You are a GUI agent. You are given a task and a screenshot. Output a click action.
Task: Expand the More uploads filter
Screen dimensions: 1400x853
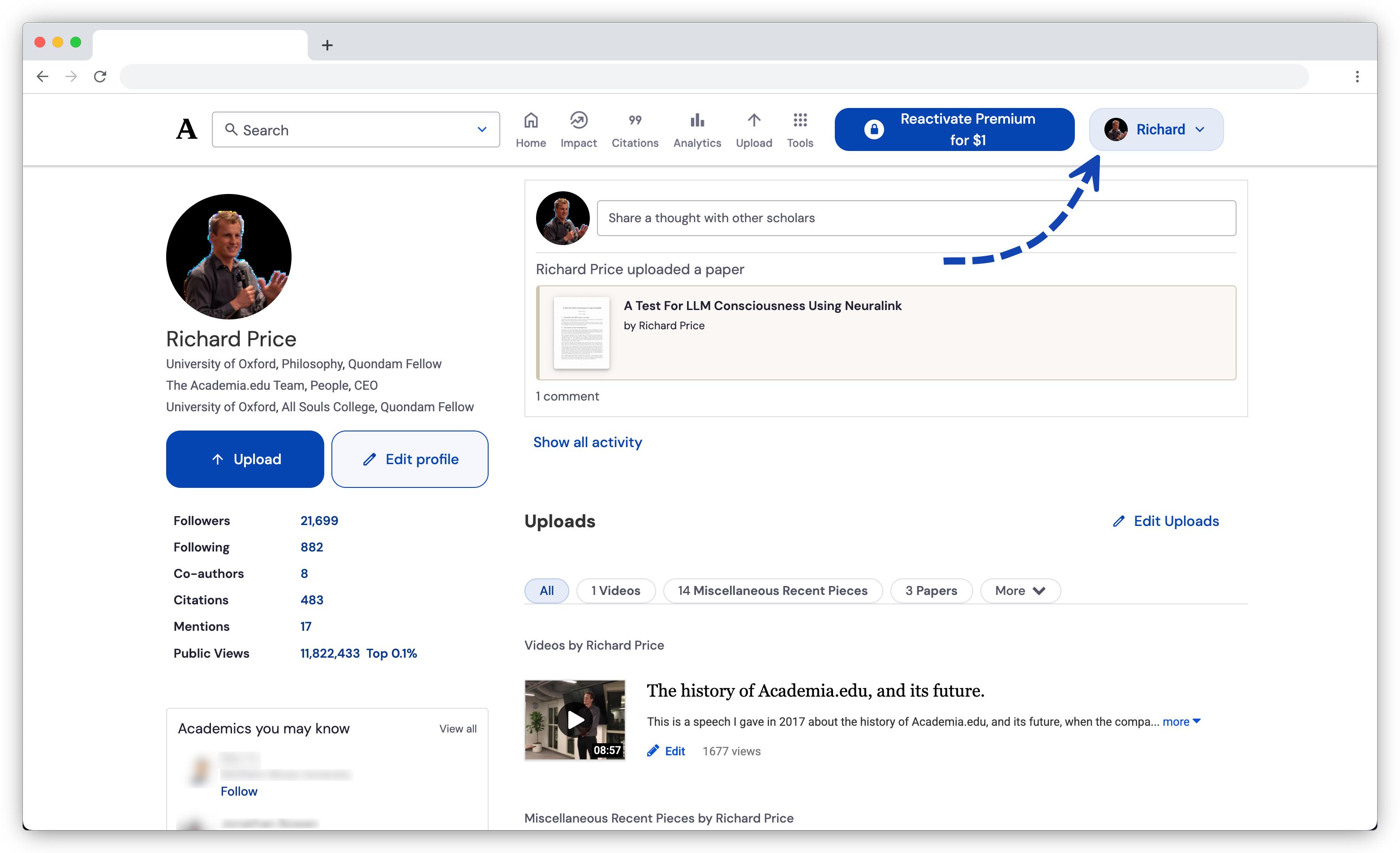point(1020,590)
